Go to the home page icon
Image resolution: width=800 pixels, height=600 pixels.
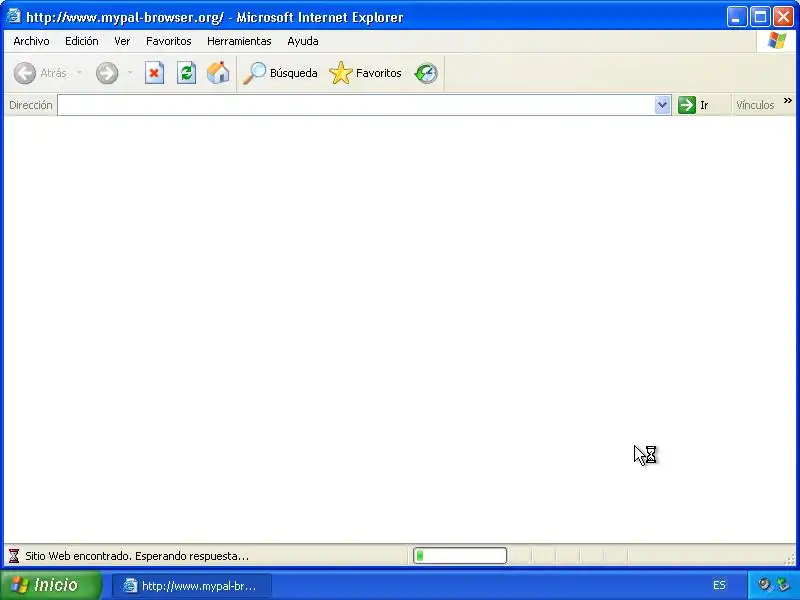(218, 73)
